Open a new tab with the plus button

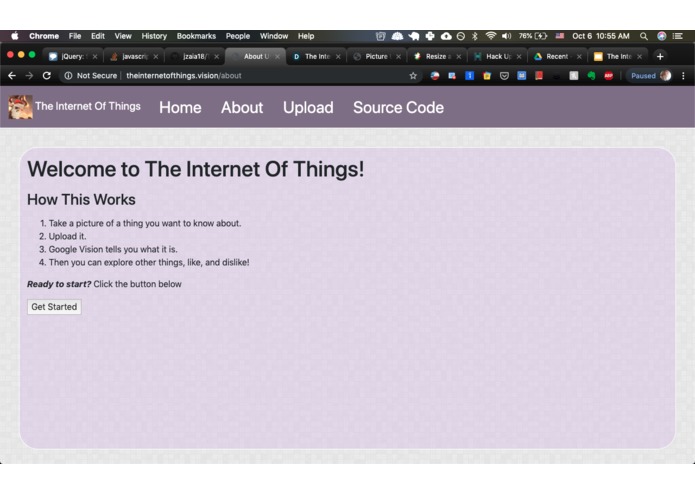[660, 56]
